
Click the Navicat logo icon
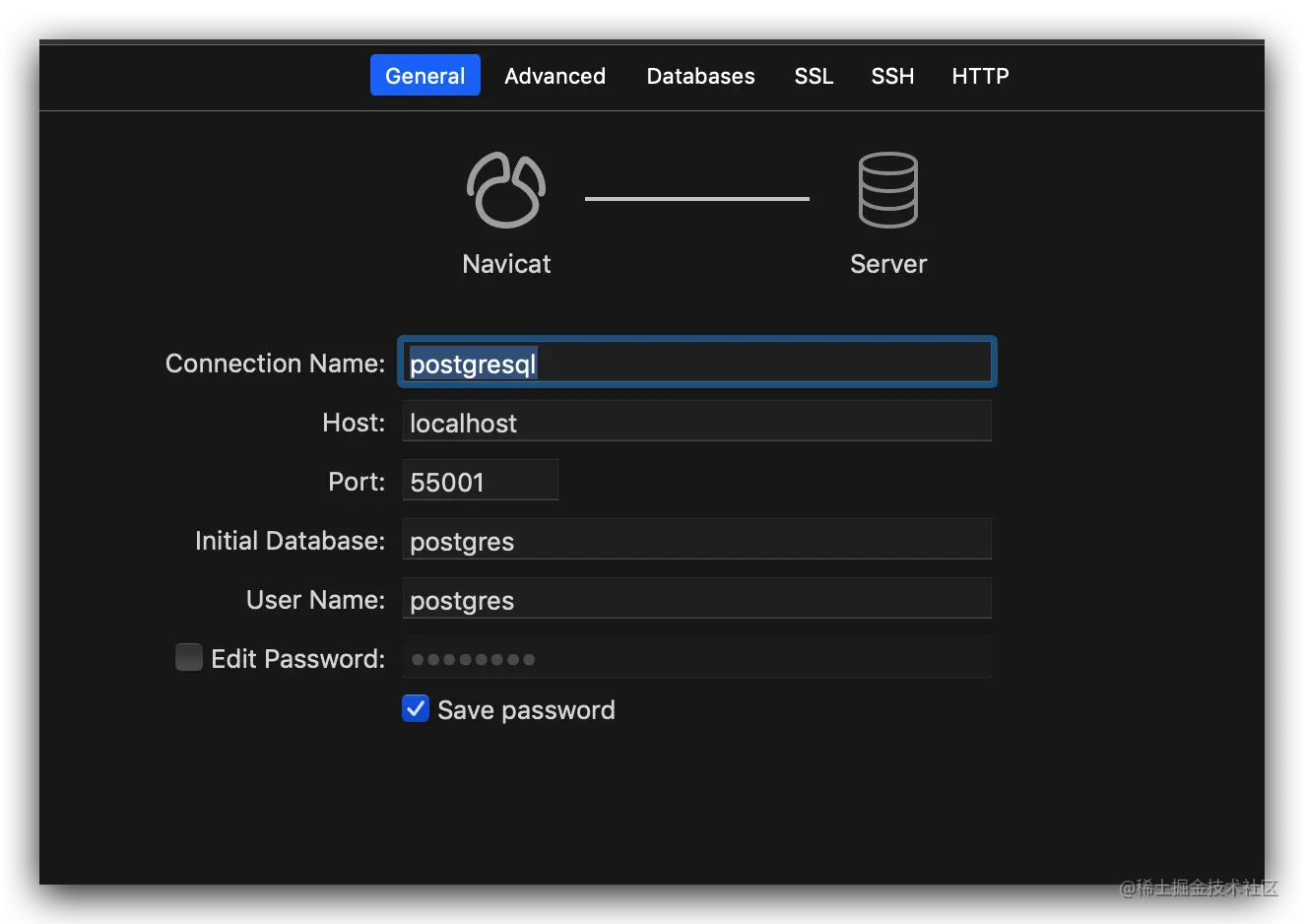click(x=505, y=190)
